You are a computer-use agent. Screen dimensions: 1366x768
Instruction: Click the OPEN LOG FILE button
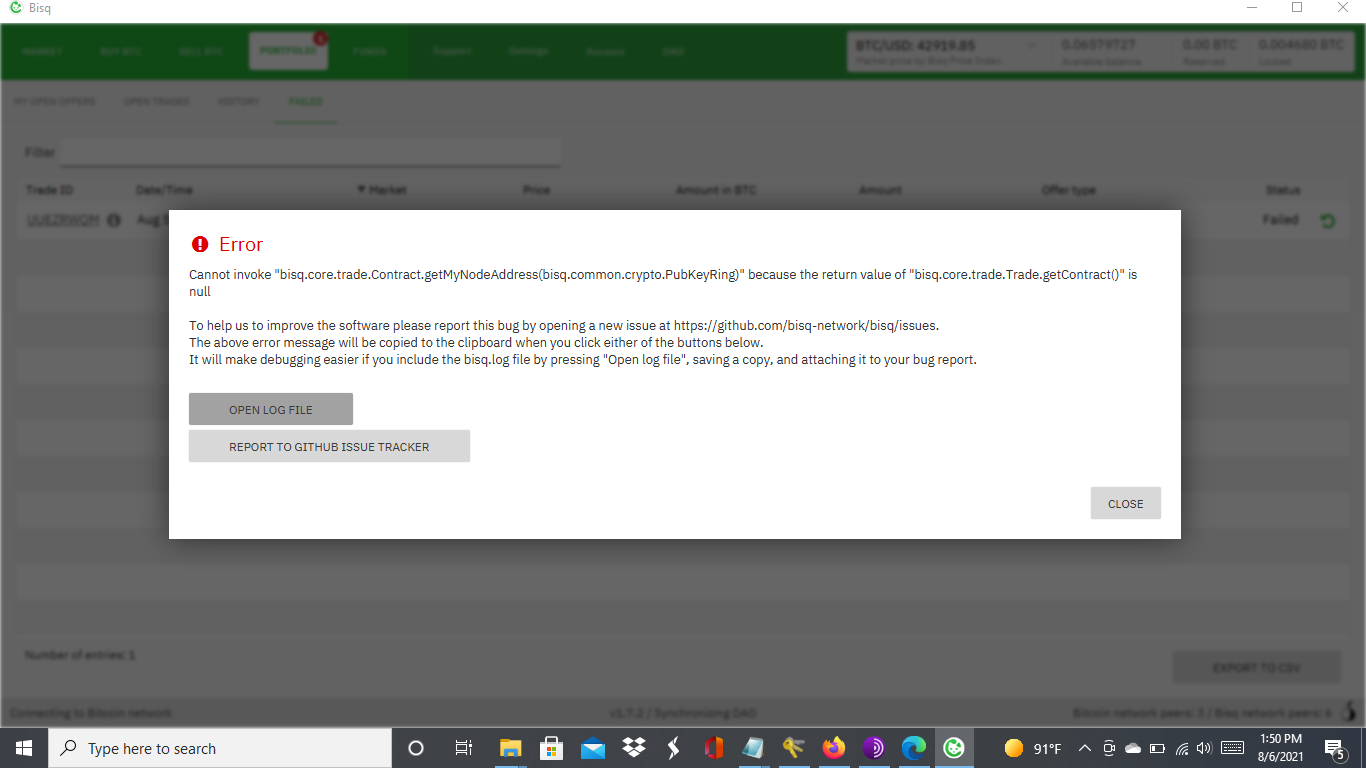(271, 409)
